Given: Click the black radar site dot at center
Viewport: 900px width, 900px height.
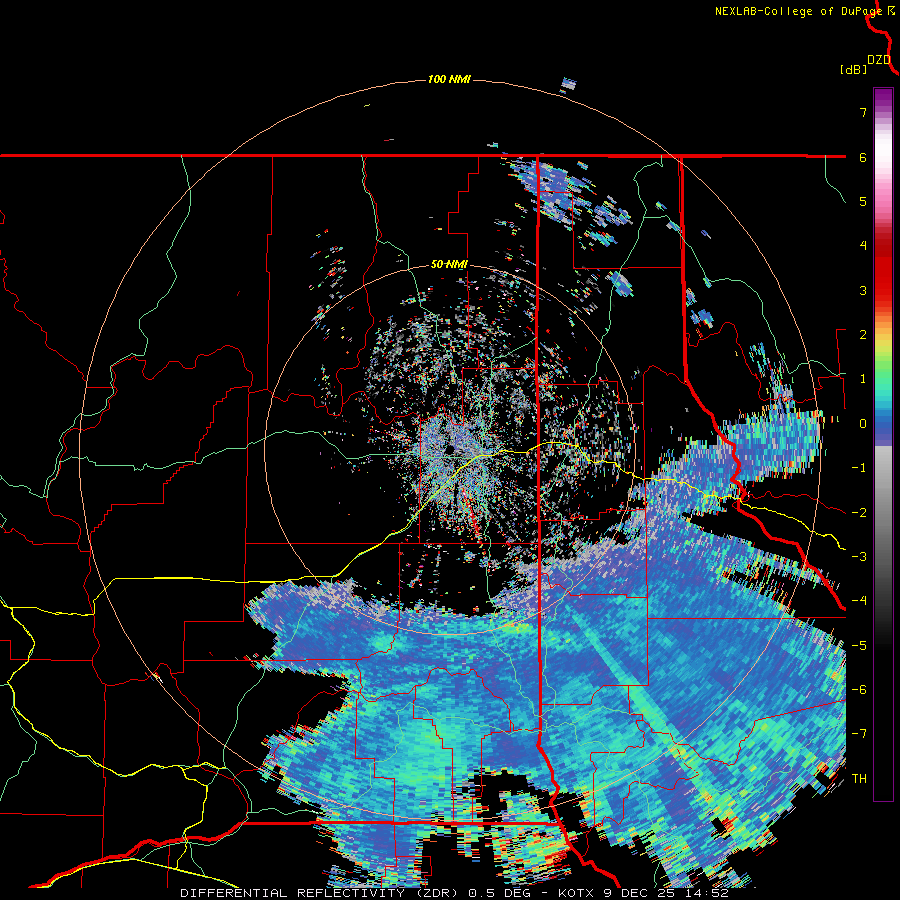Looking at the screenshot, I should pyautogui.click(x=450, y=448).
